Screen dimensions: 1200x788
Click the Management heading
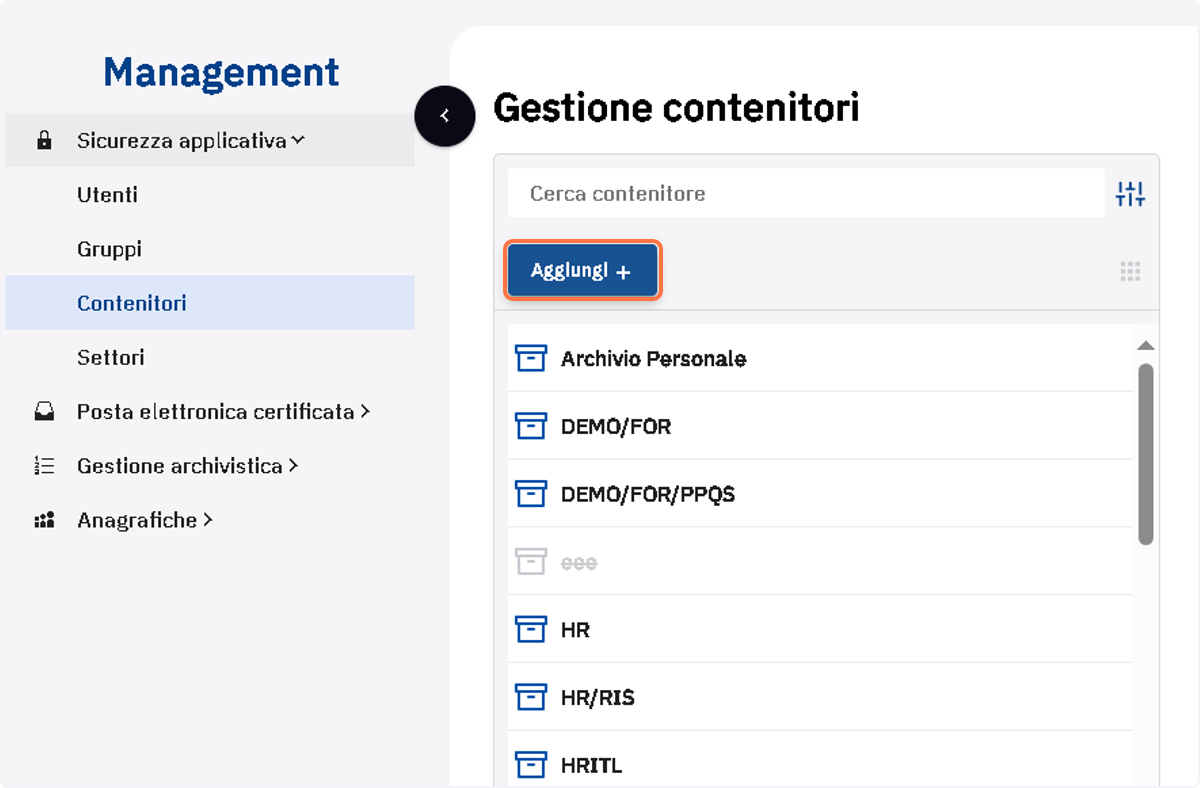point(221,72)
